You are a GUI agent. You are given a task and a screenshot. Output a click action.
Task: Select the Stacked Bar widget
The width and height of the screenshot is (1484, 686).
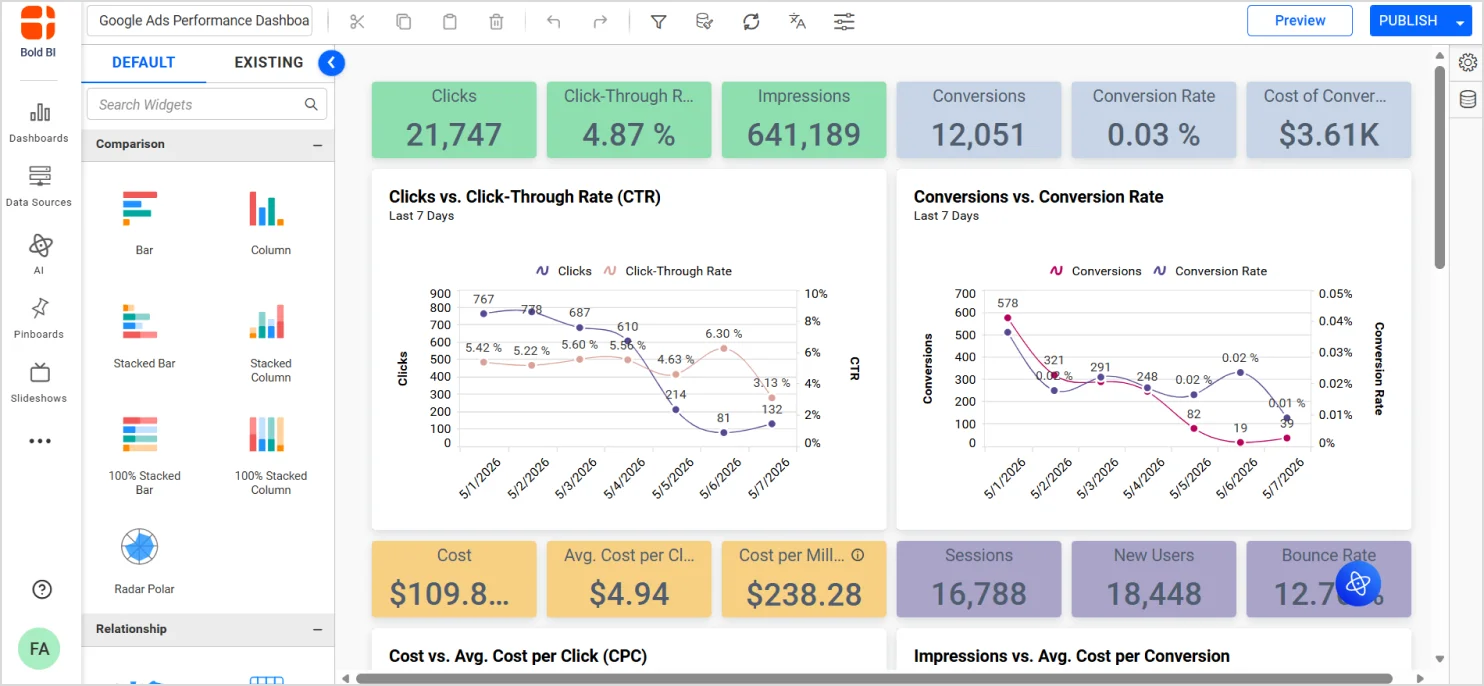[144, 335]
